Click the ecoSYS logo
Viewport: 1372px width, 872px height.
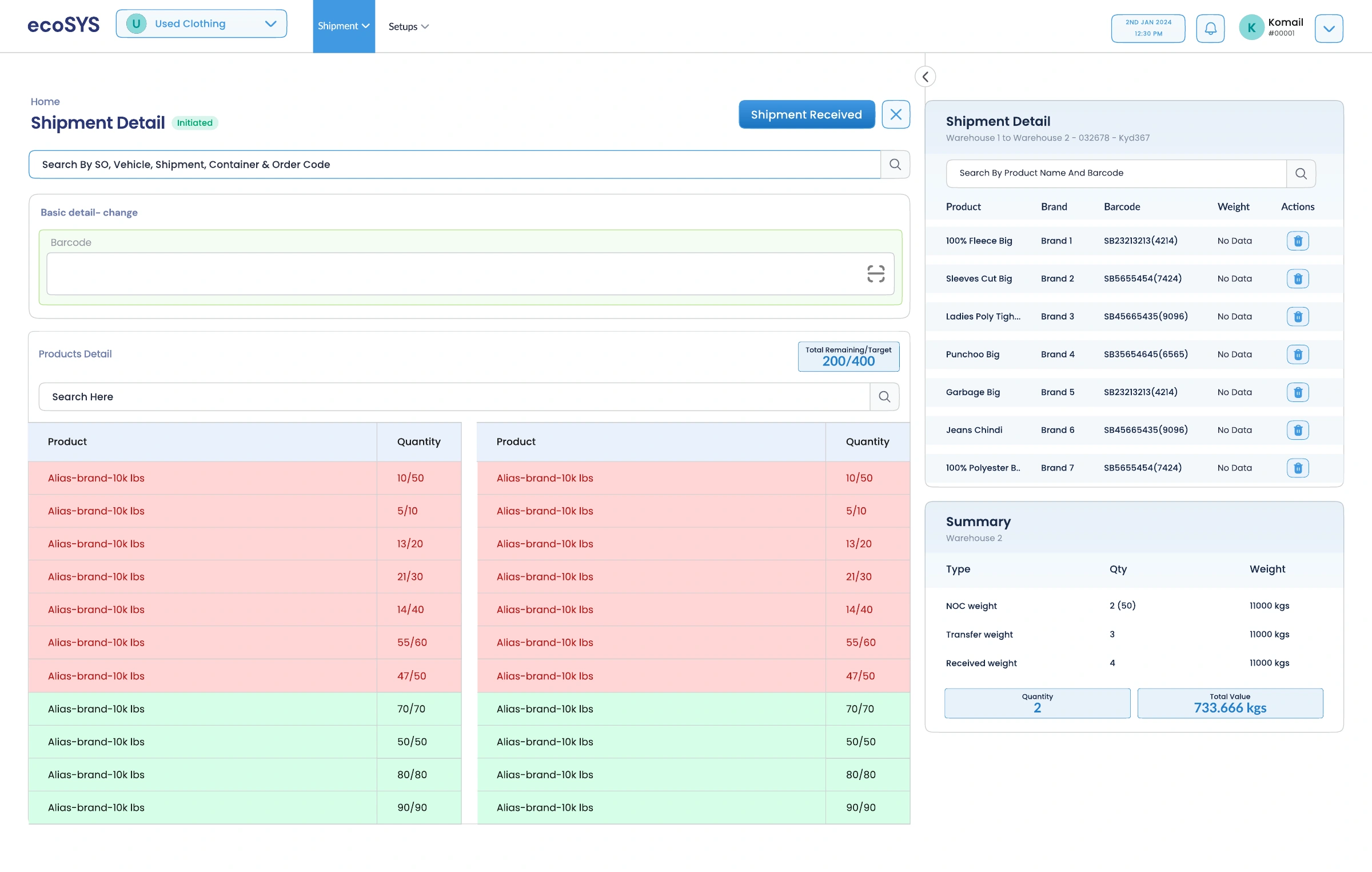[x=63, y=25]
